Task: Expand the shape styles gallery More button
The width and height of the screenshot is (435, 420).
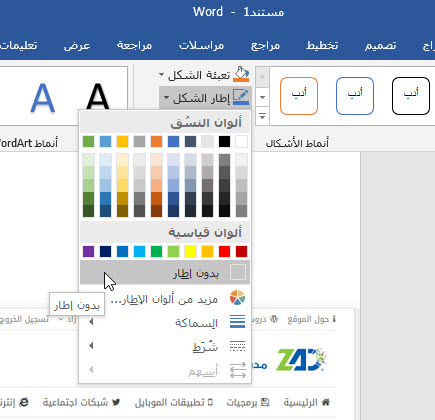Action: (262, 117)
